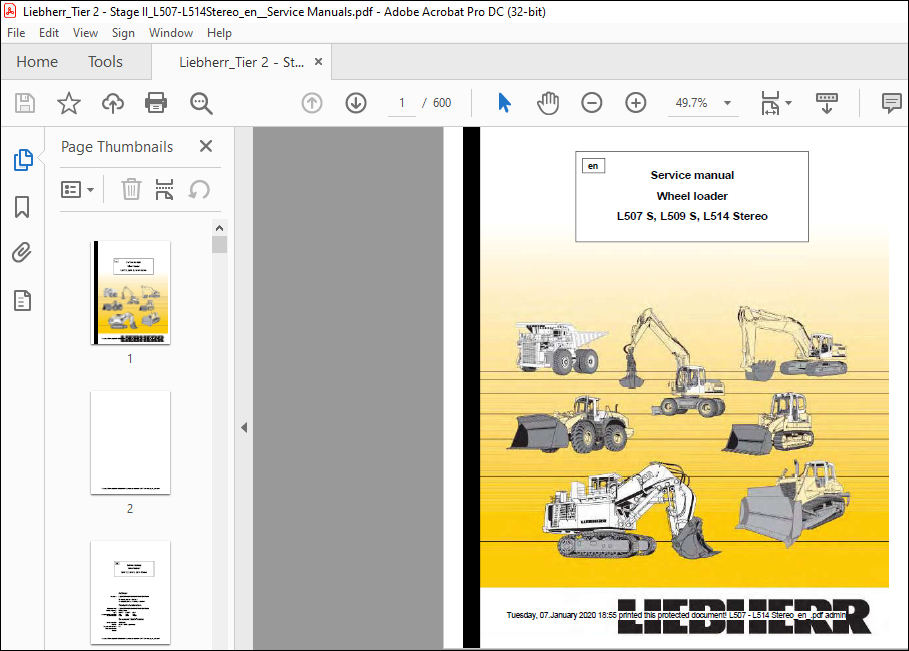This screenshot has height=651, width=909.
Task: Open Page Thumbnails pane in sidebar
Action: 23,160
